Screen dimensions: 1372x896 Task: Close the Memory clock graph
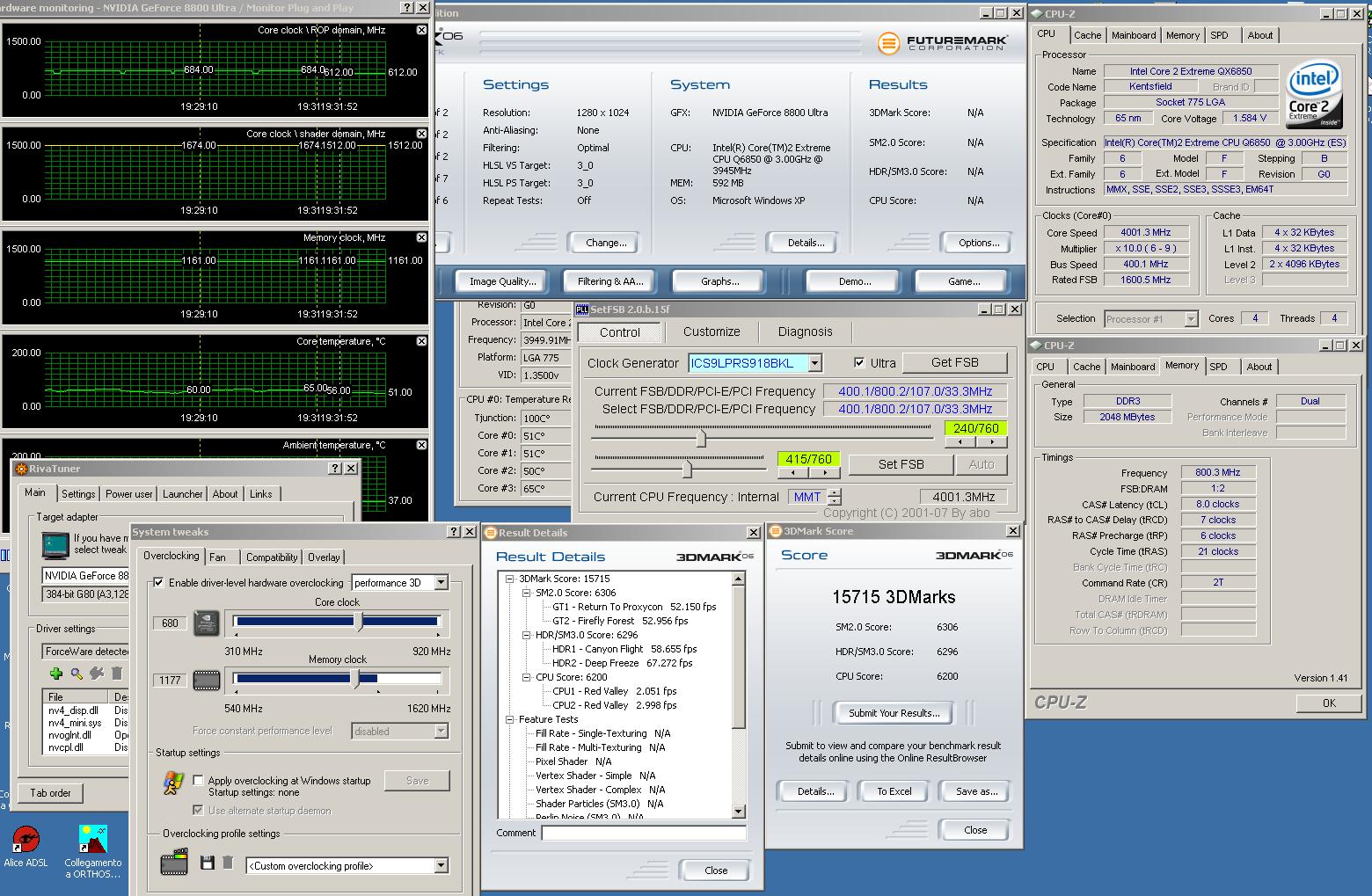[x=421, y=237]
